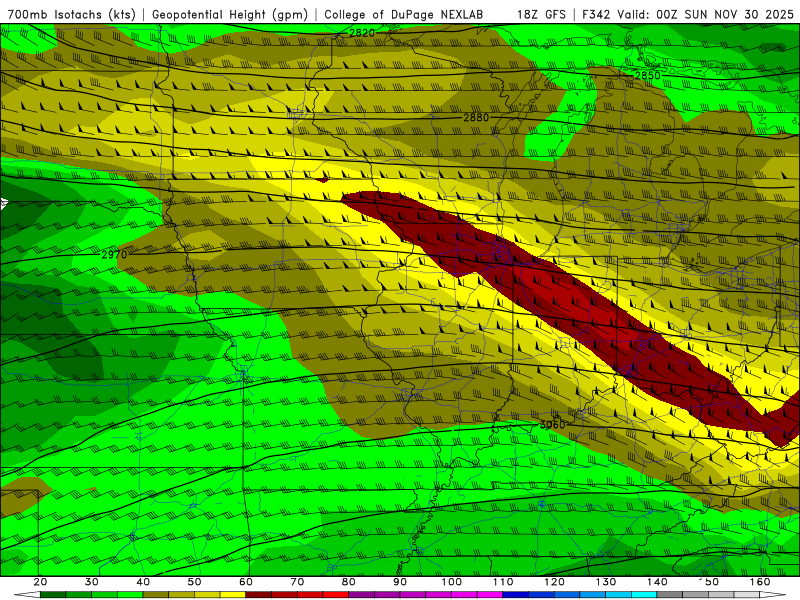Click the 80 value on the color scale
This screenshot has height=600, width=800.
click(348, 582)
